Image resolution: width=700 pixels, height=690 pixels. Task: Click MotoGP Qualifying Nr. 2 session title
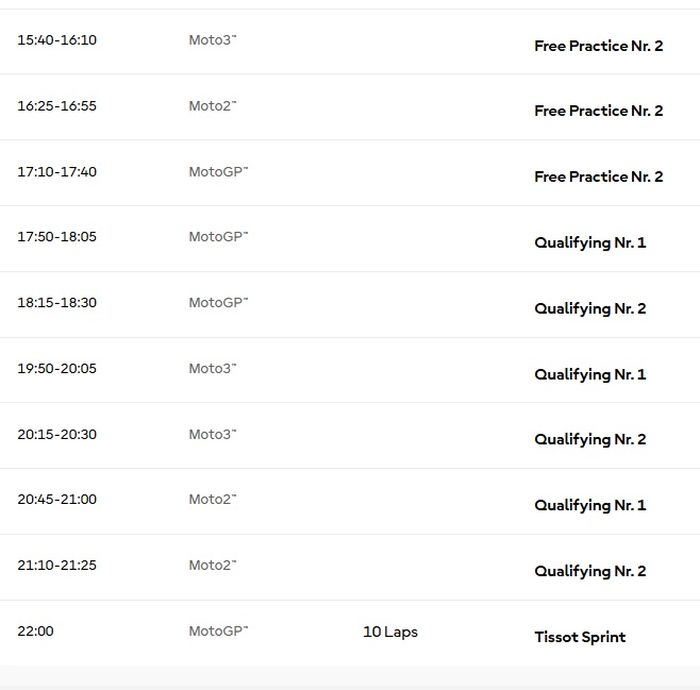590,309
